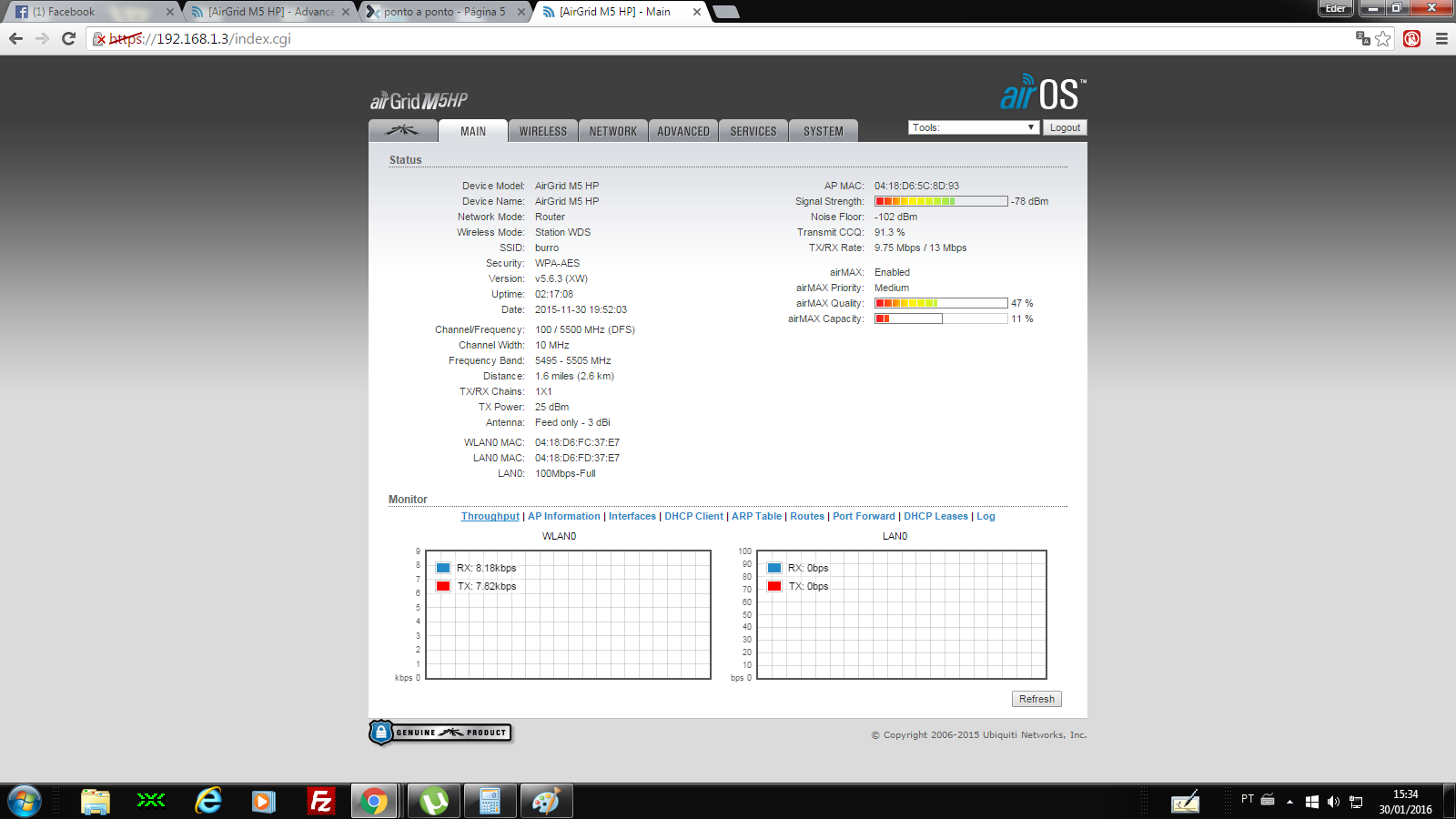Click the insecure HTTPS warning icon

[x=99, y=39]
